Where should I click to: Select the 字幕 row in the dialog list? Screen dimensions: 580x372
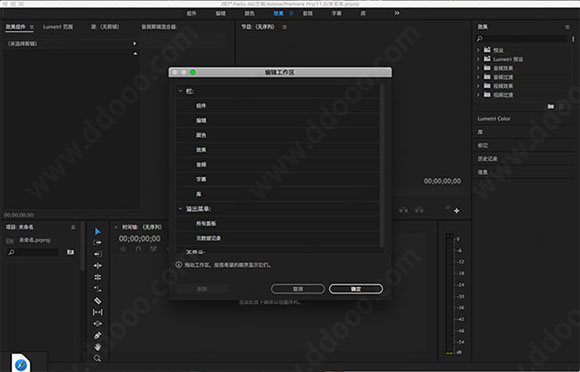tap(277, 179)
